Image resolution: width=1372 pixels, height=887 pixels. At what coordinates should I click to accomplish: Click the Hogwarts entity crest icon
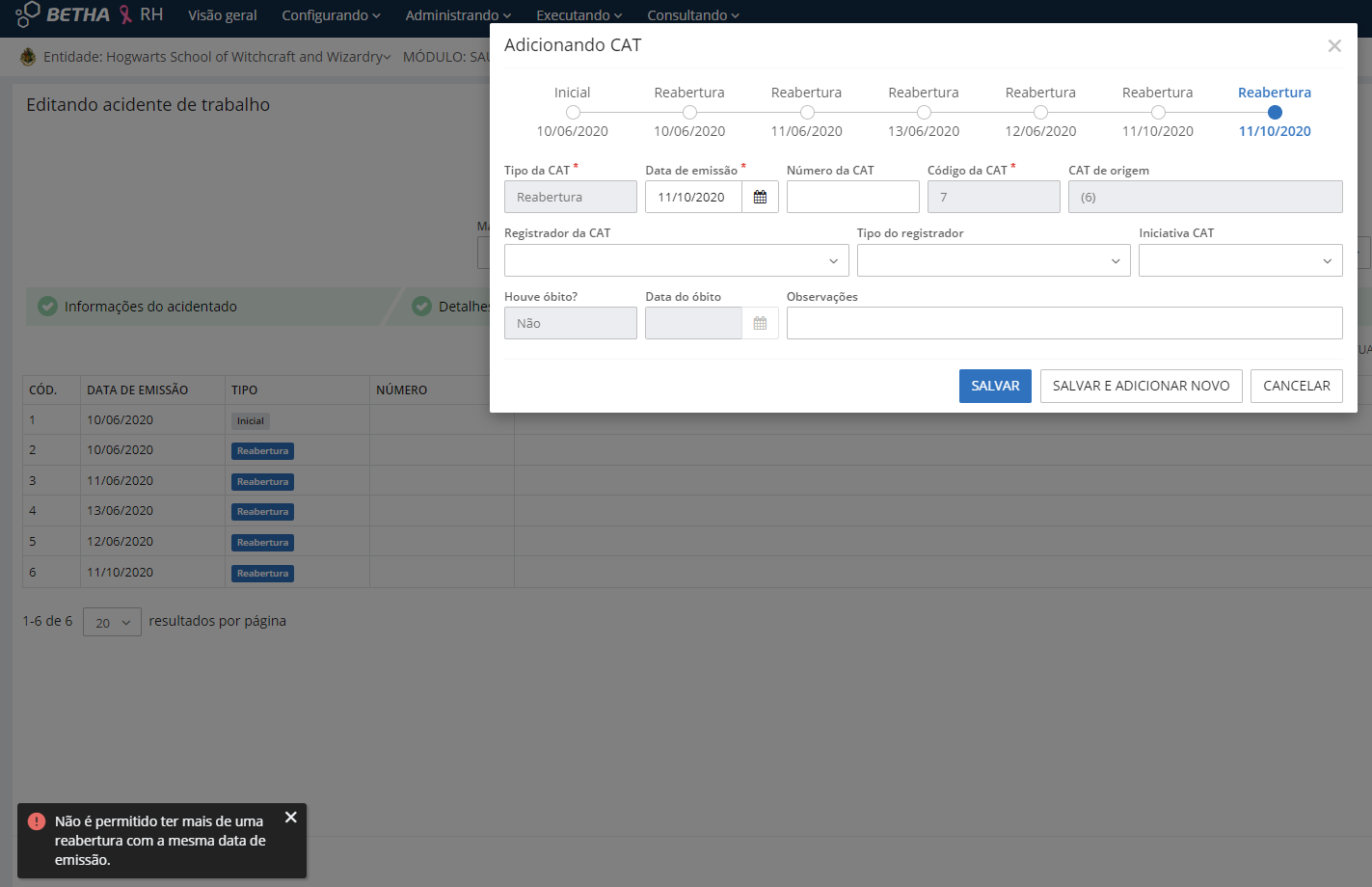28,57
